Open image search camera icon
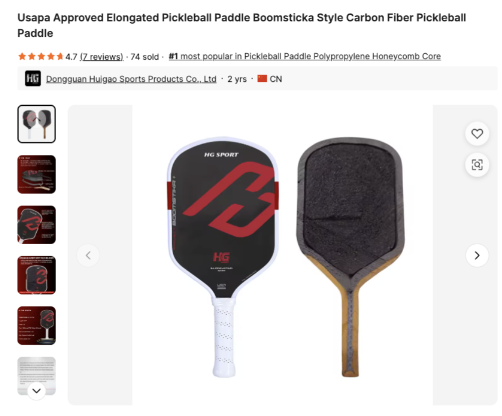The height and width of the screenshot is (416, 502). (477, 165)
